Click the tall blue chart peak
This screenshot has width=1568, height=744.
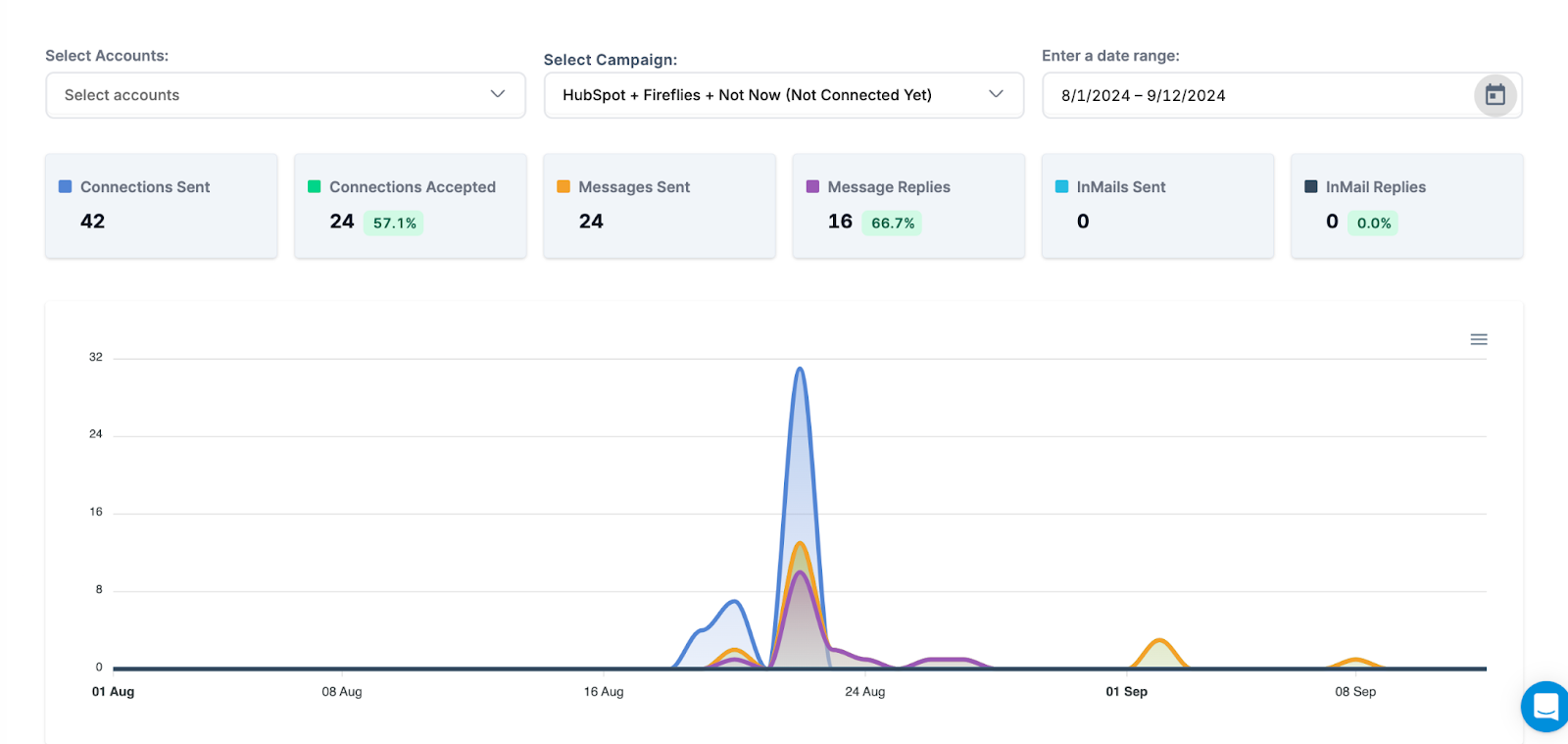(801, 371)
